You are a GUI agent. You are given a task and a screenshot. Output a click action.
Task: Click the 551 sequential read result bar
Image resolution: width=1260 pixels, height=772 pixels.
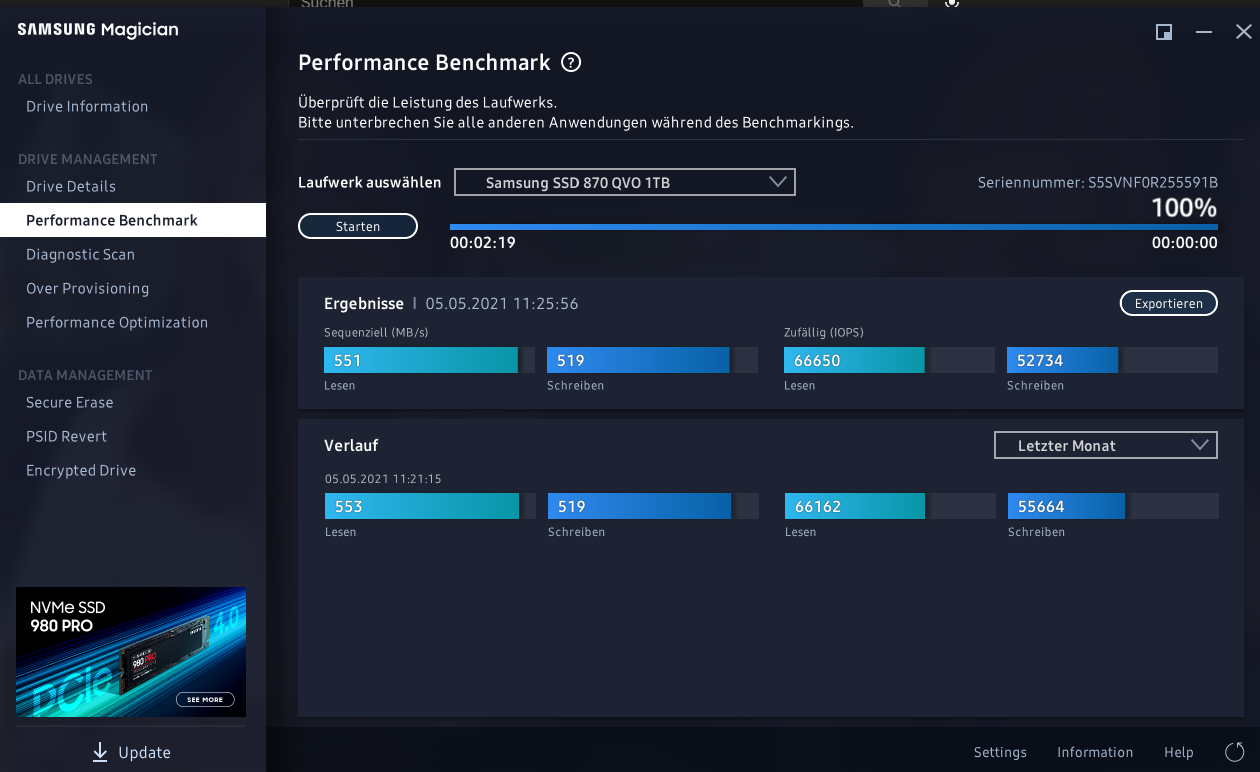coord(429,360)
